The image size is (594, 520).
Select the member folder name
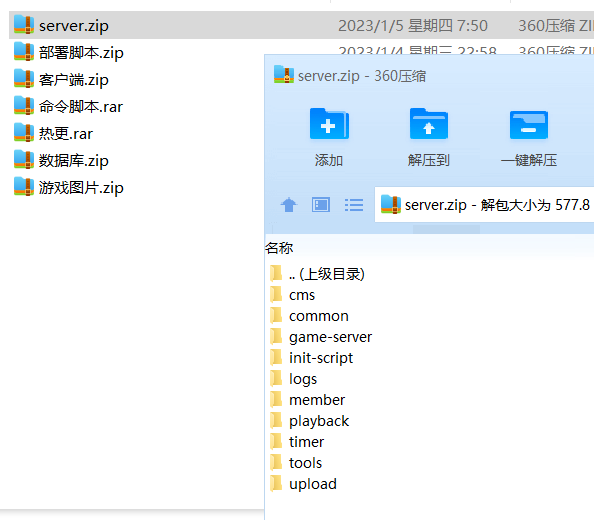click(x=317, y=400)
